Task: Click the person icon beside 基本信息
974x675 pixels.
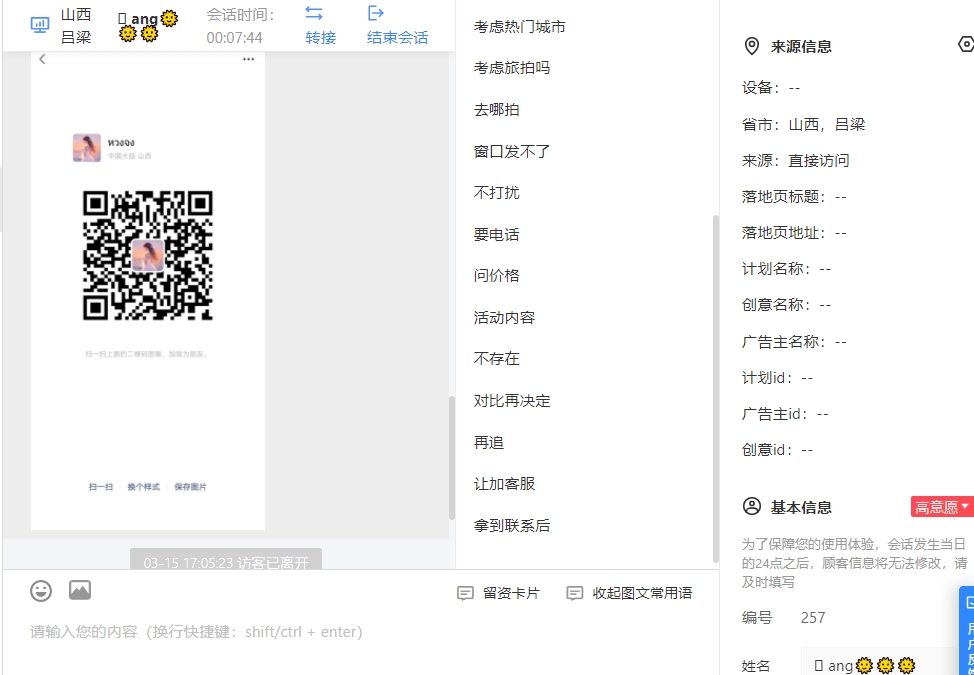Action: coord(752,506)
